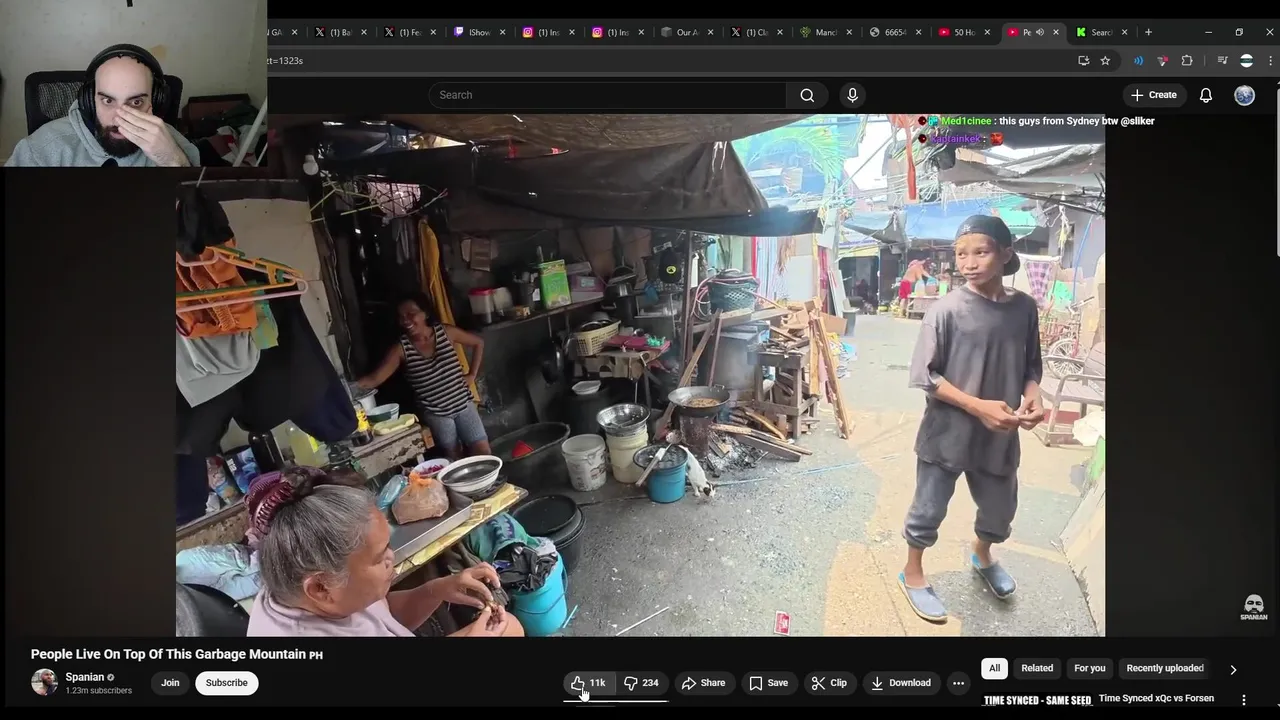The height and width of the screenshot is (720, 1280).
Task: Click the video player to pause
Action: [640, 375]
